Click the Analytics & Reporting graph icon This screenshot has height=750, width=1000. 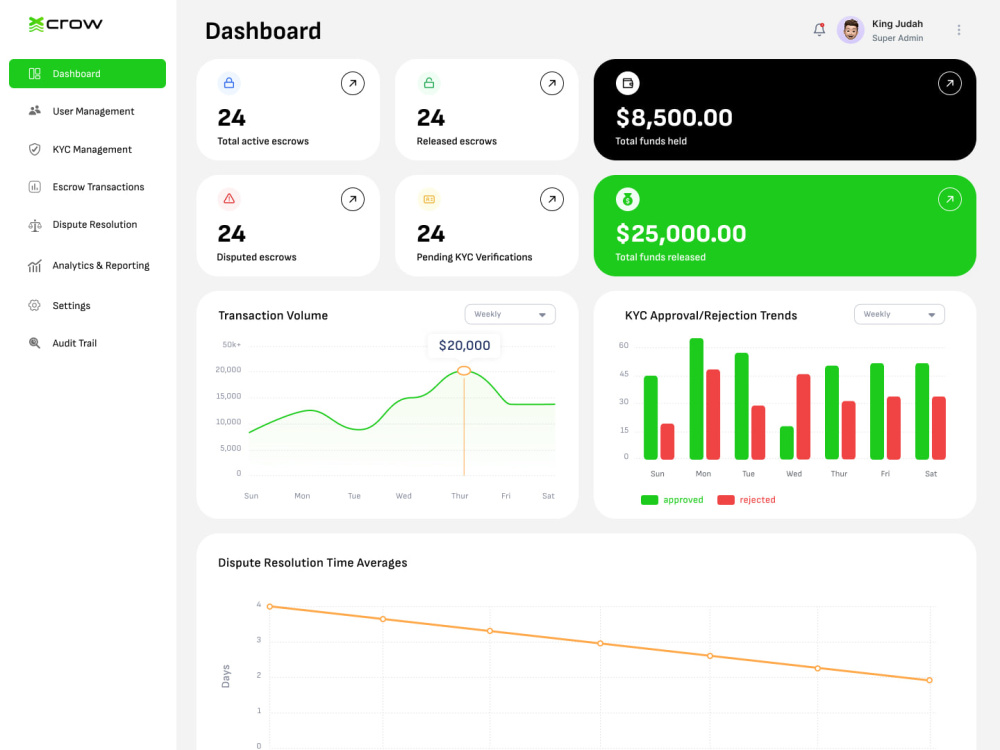(34, 265)
